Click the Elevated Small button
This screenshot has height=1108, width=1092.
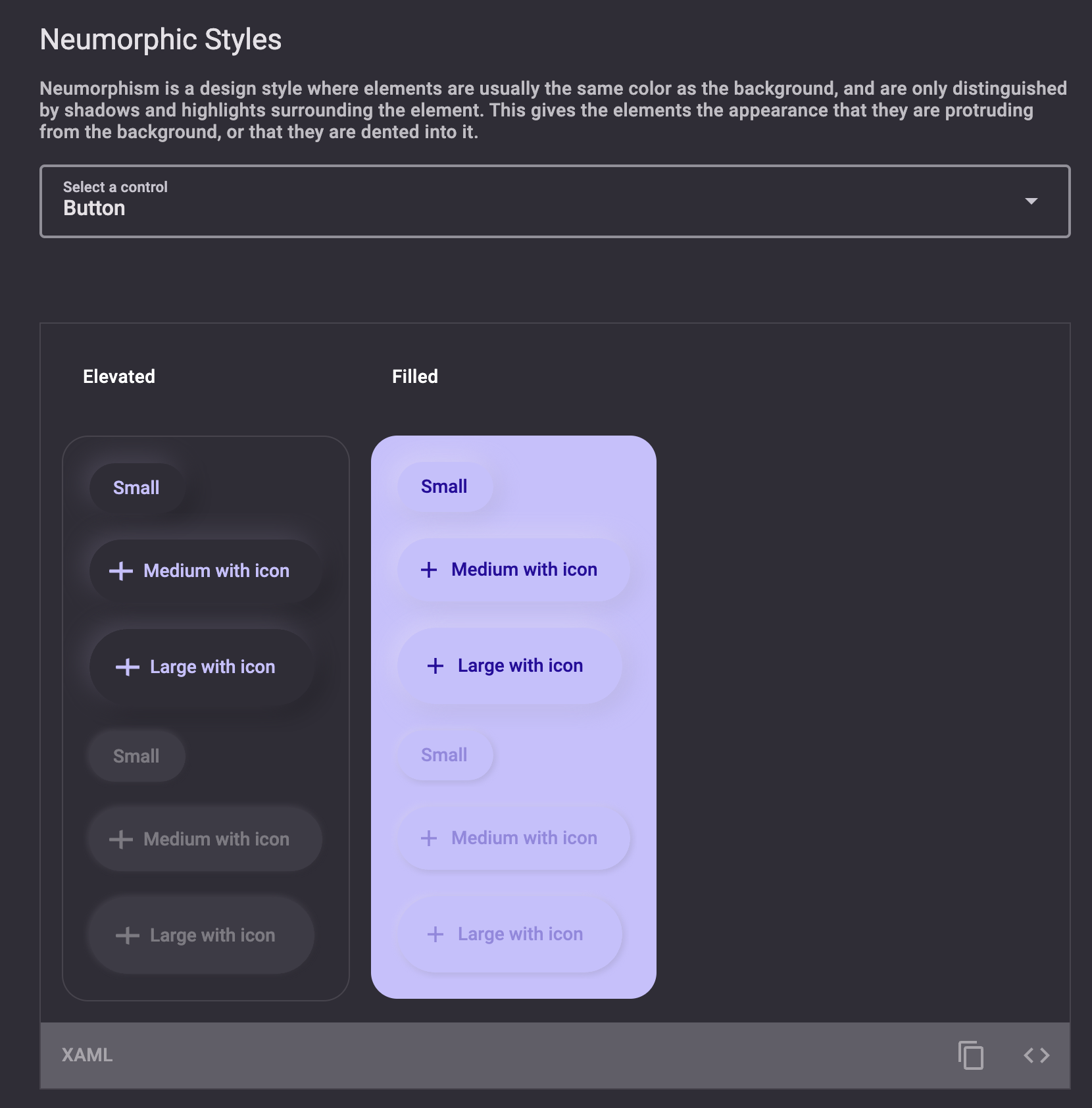tap(137, 488)
